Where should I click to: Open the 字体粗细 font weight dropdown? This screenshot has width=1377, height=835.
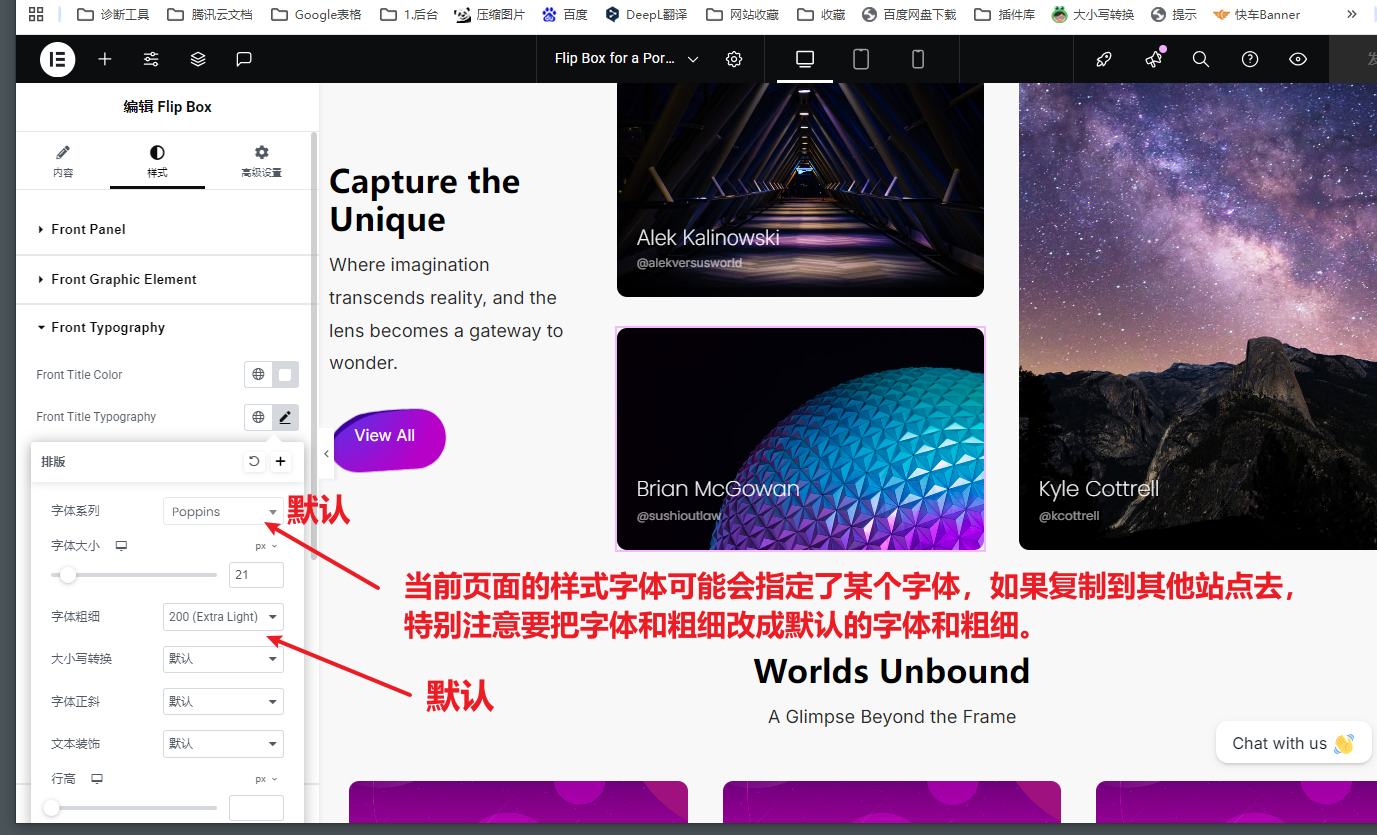(x=223, y=617)
